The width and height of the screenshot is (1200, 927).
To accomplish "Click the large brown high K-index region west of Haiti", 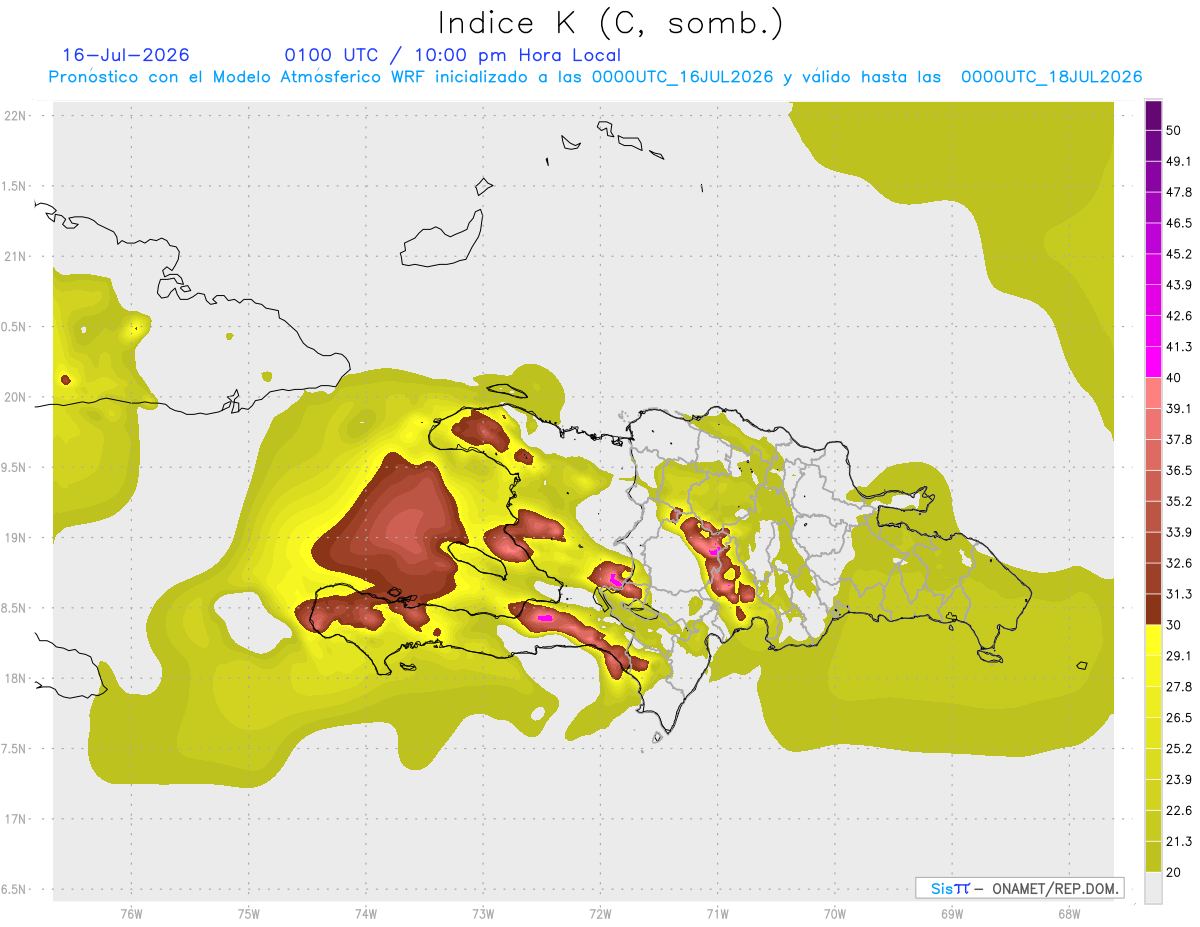I will tap(395, 528).
